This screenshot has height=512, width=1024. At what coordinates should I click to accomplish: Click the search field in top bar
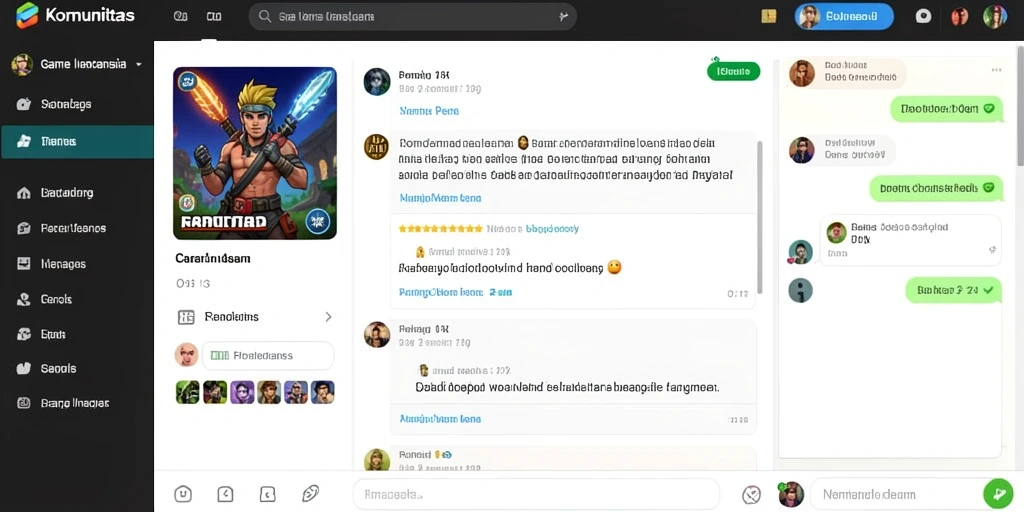412,16
